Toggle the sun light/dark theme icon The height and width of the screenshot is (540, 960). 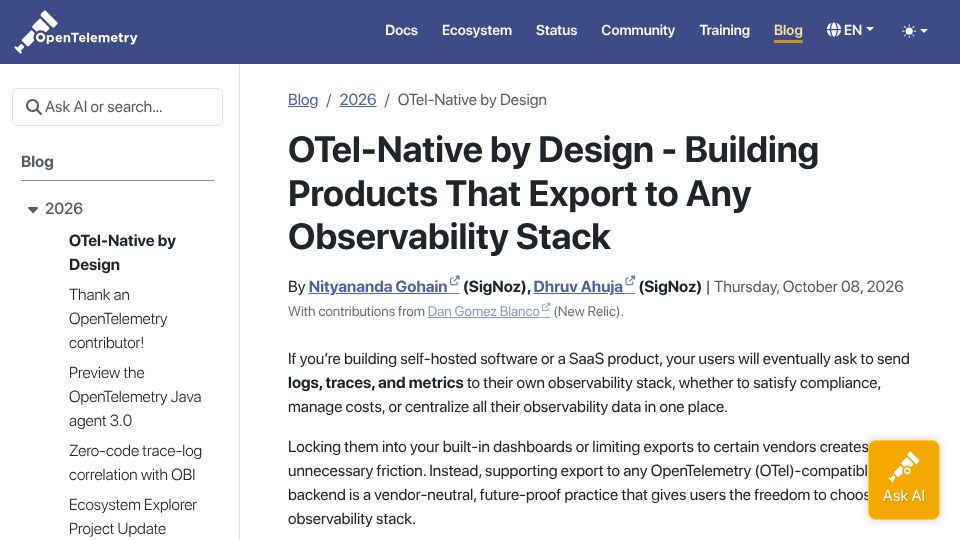point(909,31)
